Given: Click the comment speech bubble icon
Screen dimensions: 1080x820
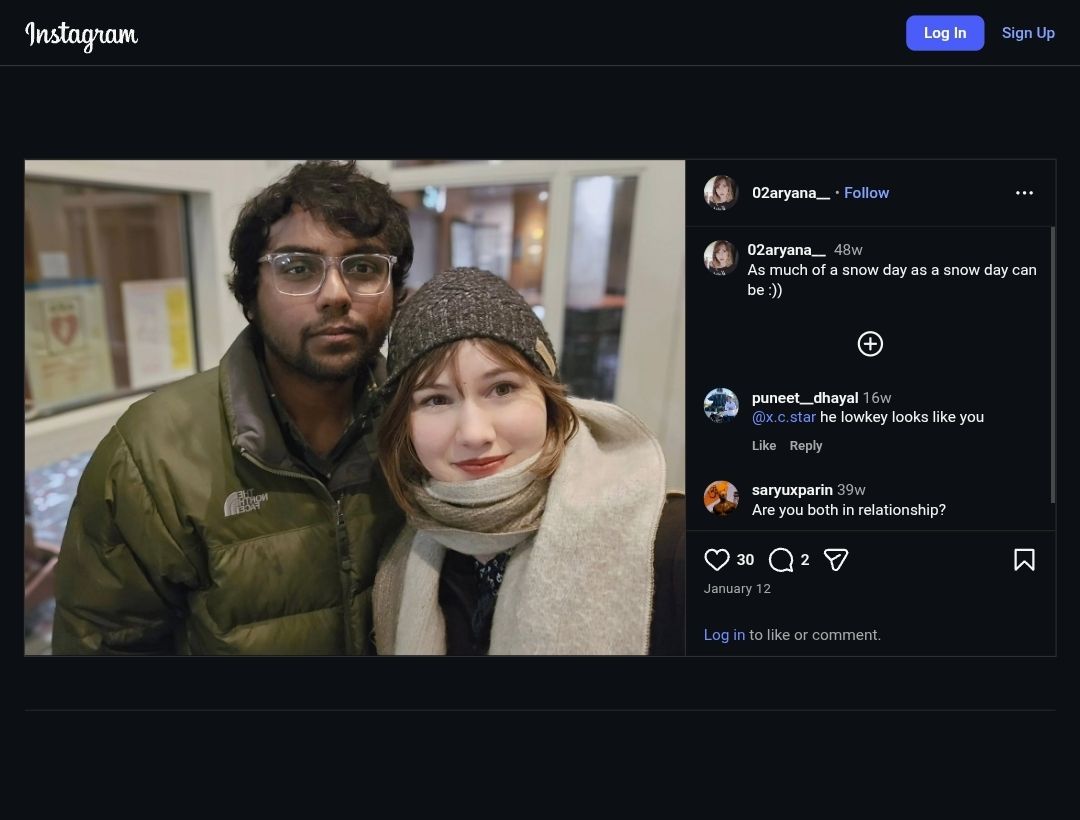Looking at the screenshot, I should [x=781, y=560].
